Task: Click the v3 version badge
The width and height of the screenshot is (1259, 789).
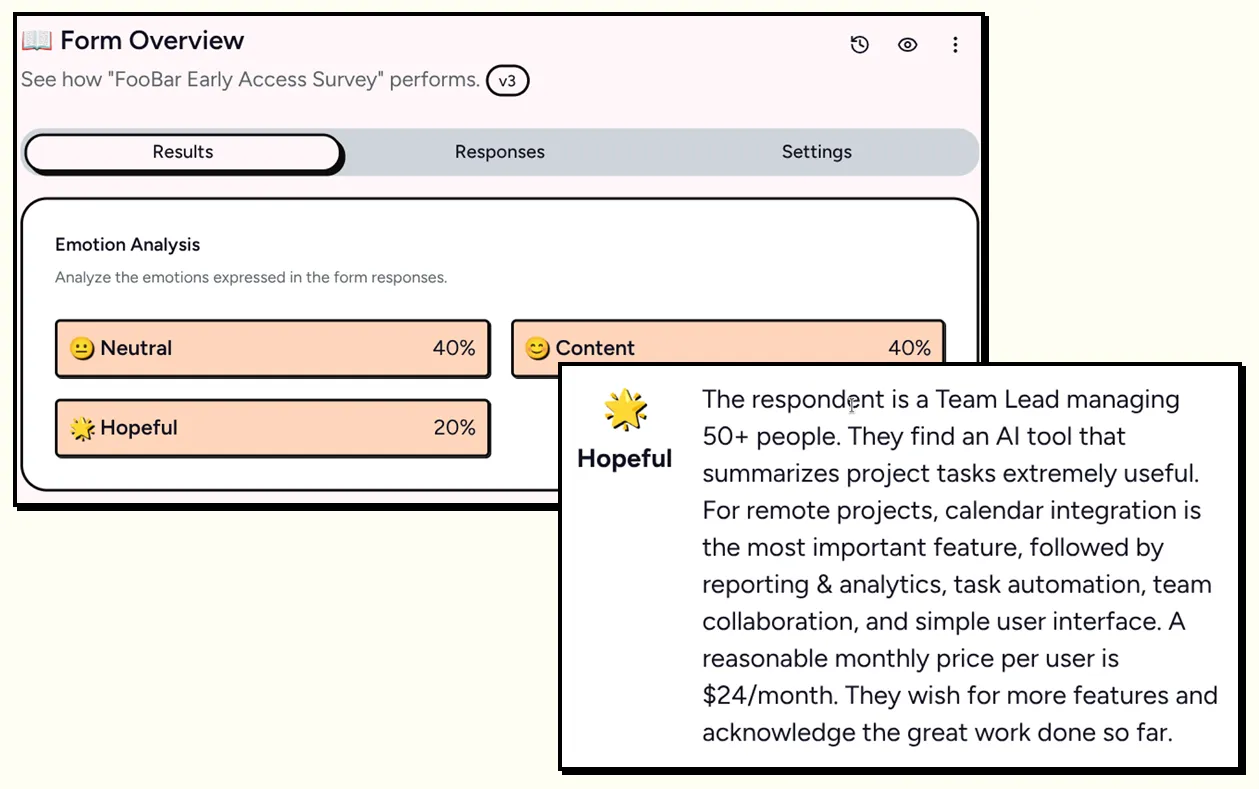Action: [507, 81]
